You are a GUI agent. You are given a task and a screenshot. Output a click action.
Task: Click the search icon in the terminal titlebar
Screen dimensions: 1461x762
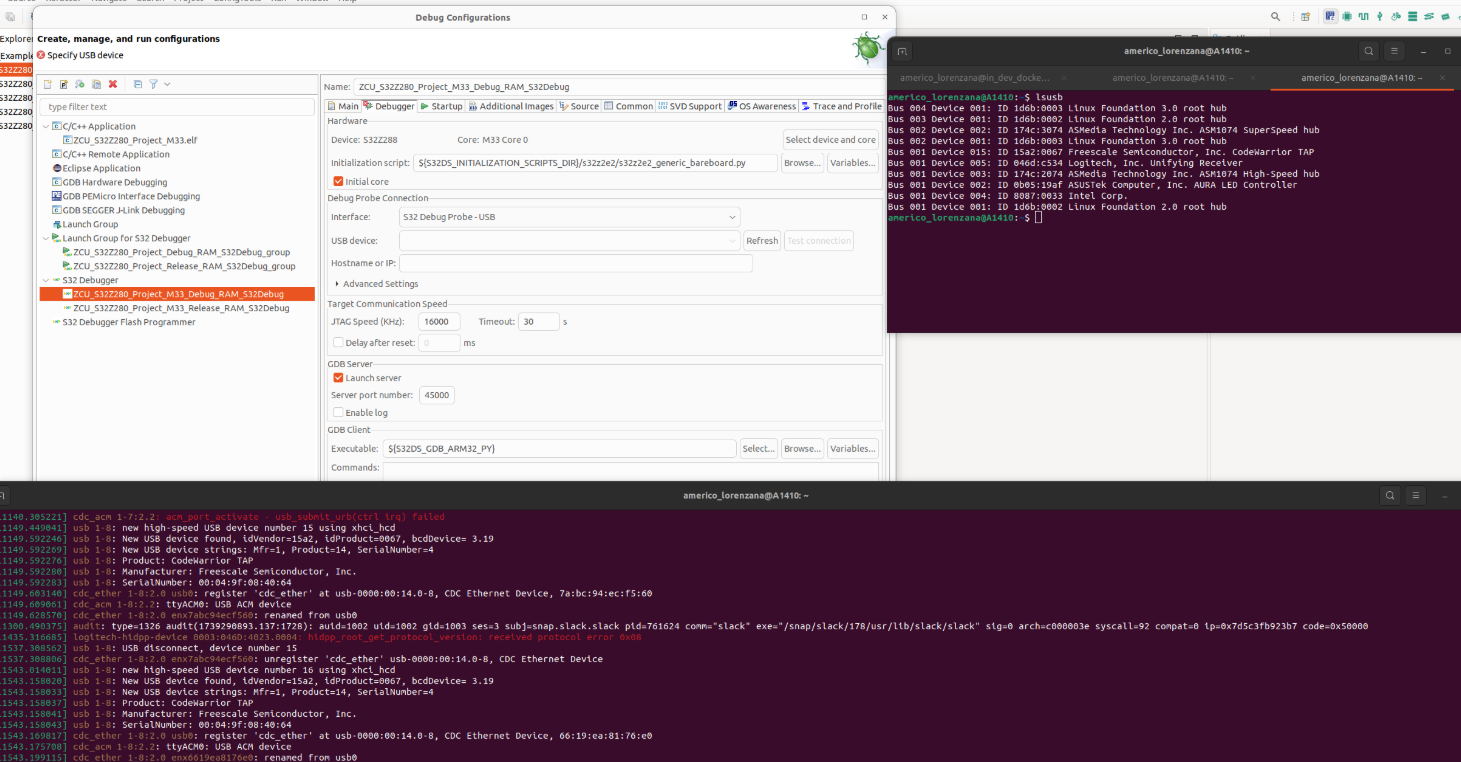pyautogui.click(x=1369, y=50)
